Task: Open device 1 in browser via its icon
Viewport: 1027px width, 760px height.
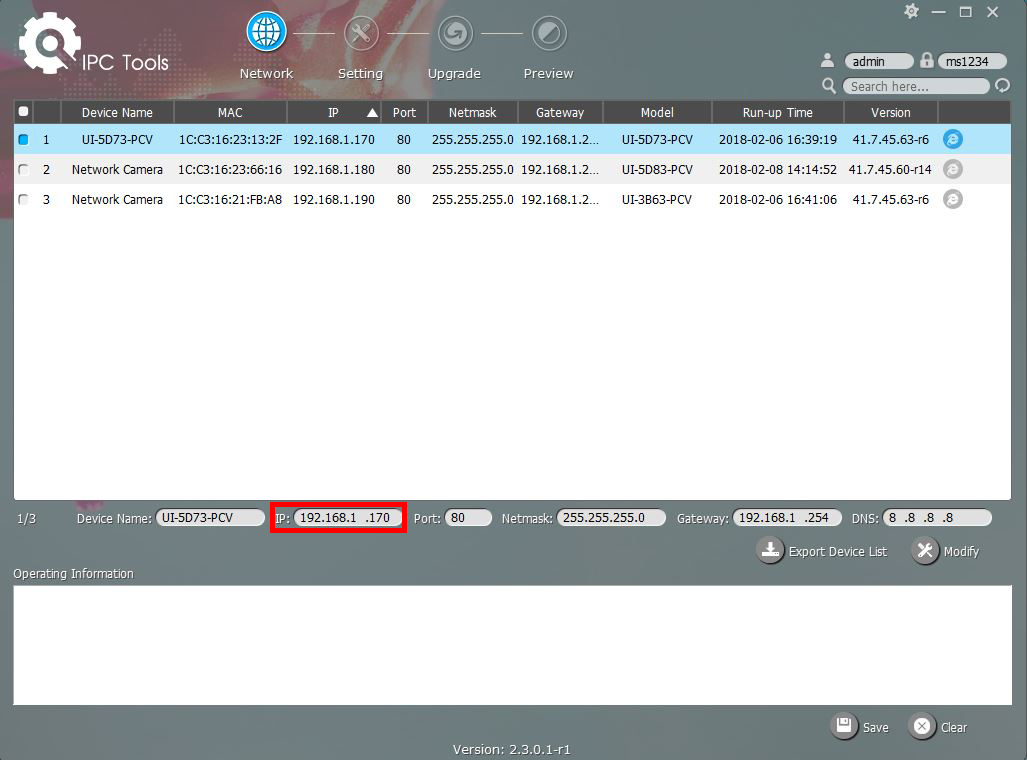Action: click(x=951, y=139)
